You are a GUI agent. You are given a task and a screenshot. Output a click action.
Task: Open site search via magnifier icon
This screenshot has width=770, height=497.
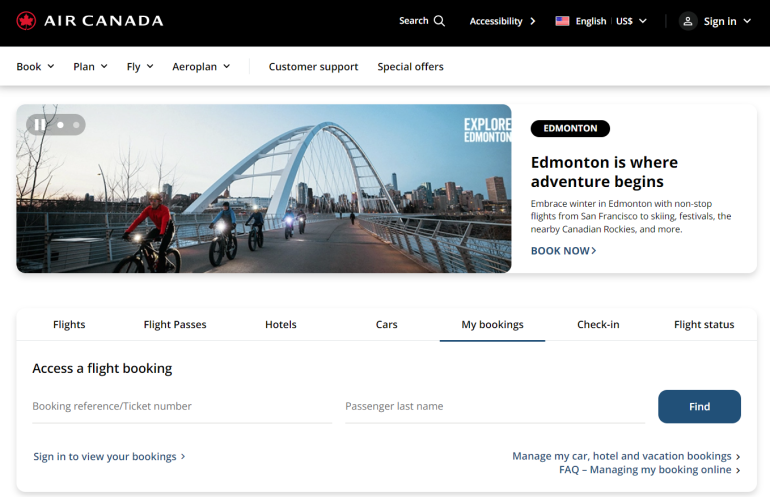coord(439,21)
